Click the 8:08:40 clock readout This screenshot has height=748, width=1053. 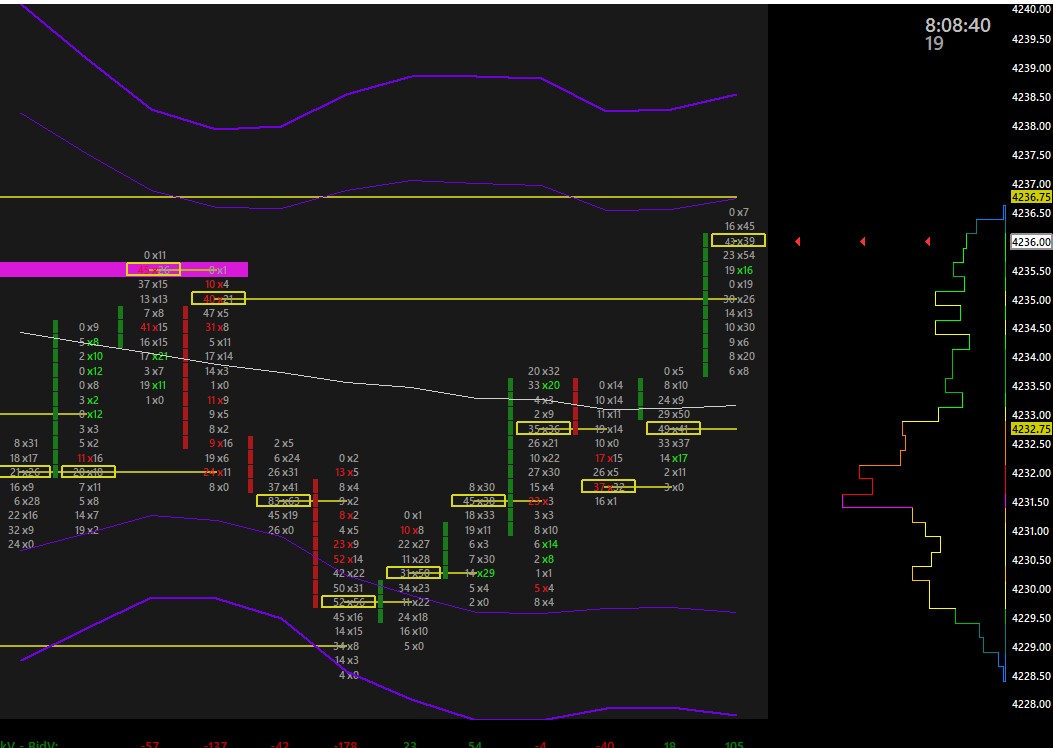tap(958, 26)
